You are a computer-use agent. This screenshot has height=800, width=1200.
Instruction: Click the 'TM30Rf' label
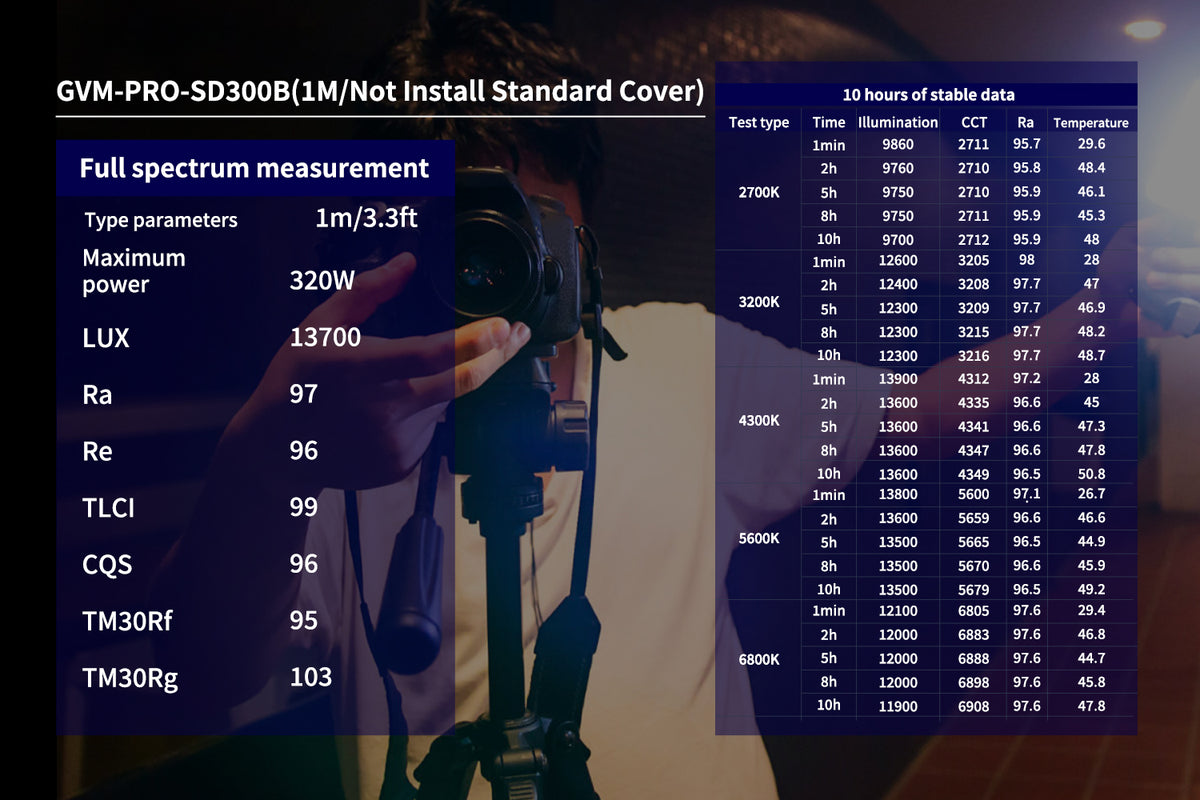click(127, 622)
